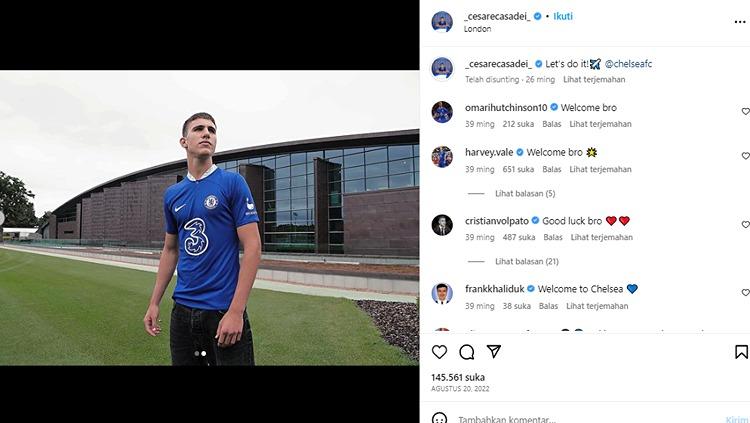The image size is (750, 423).
Task: Open the London location tag
Action: point(478,29)
